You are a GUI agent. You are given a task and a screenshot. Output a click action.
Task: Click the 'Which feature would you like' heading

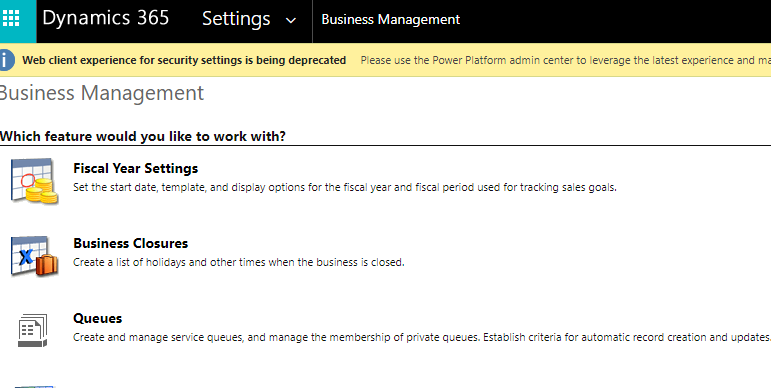click(143, 136)
